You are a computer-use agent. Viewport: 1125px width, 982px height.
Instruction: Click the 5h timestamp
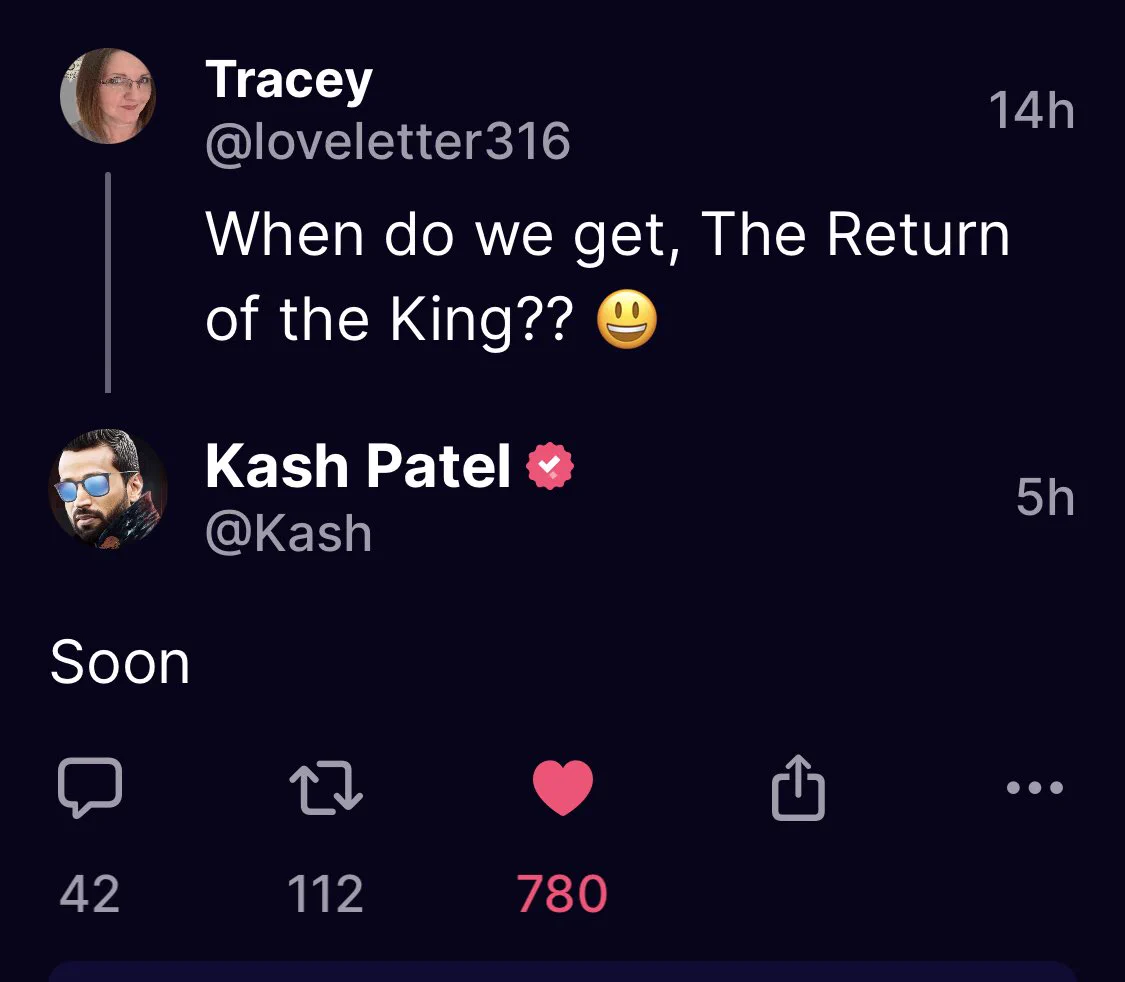1045,497
